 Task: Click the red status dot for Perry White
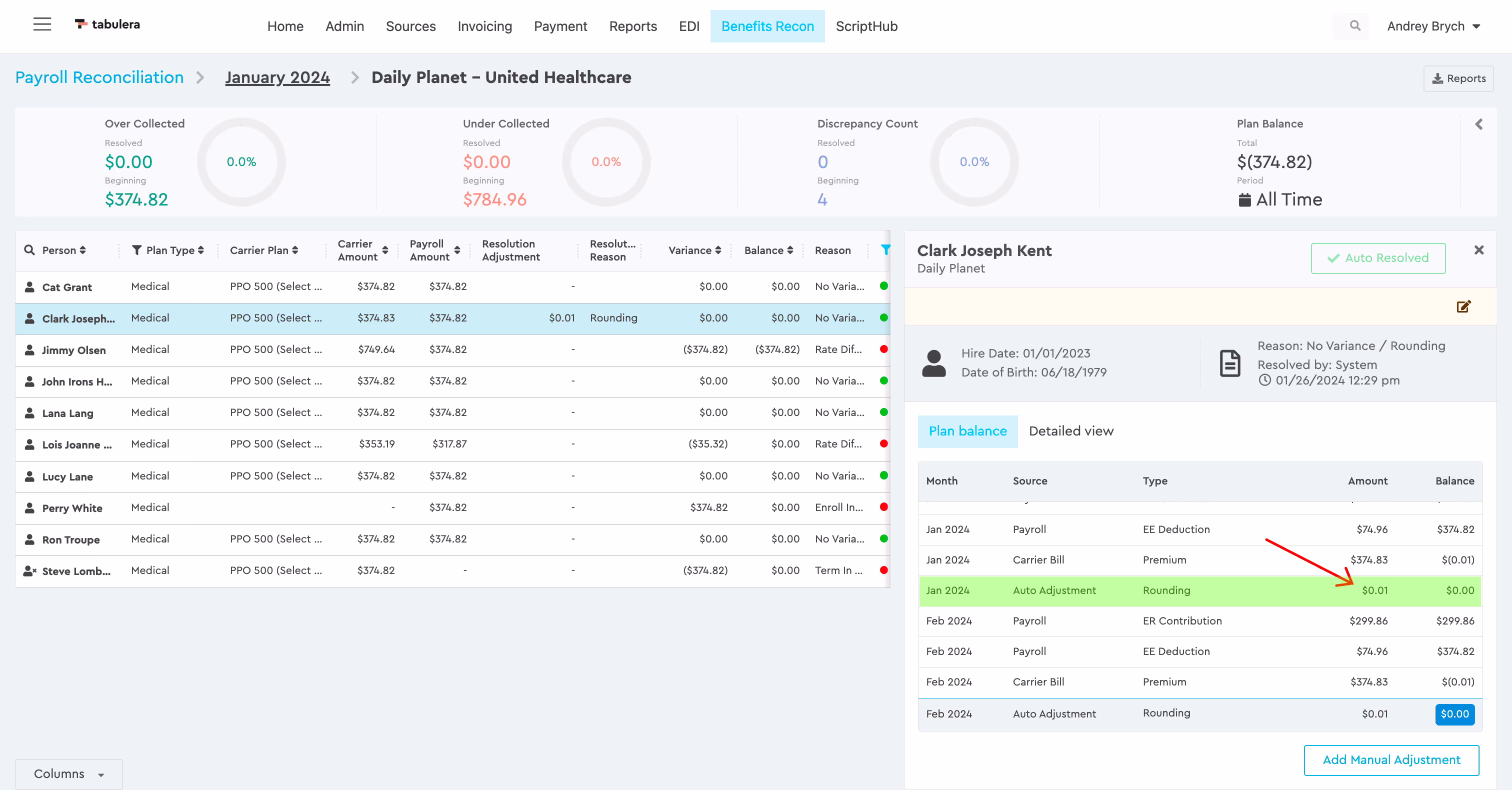(x=883, y=506)
